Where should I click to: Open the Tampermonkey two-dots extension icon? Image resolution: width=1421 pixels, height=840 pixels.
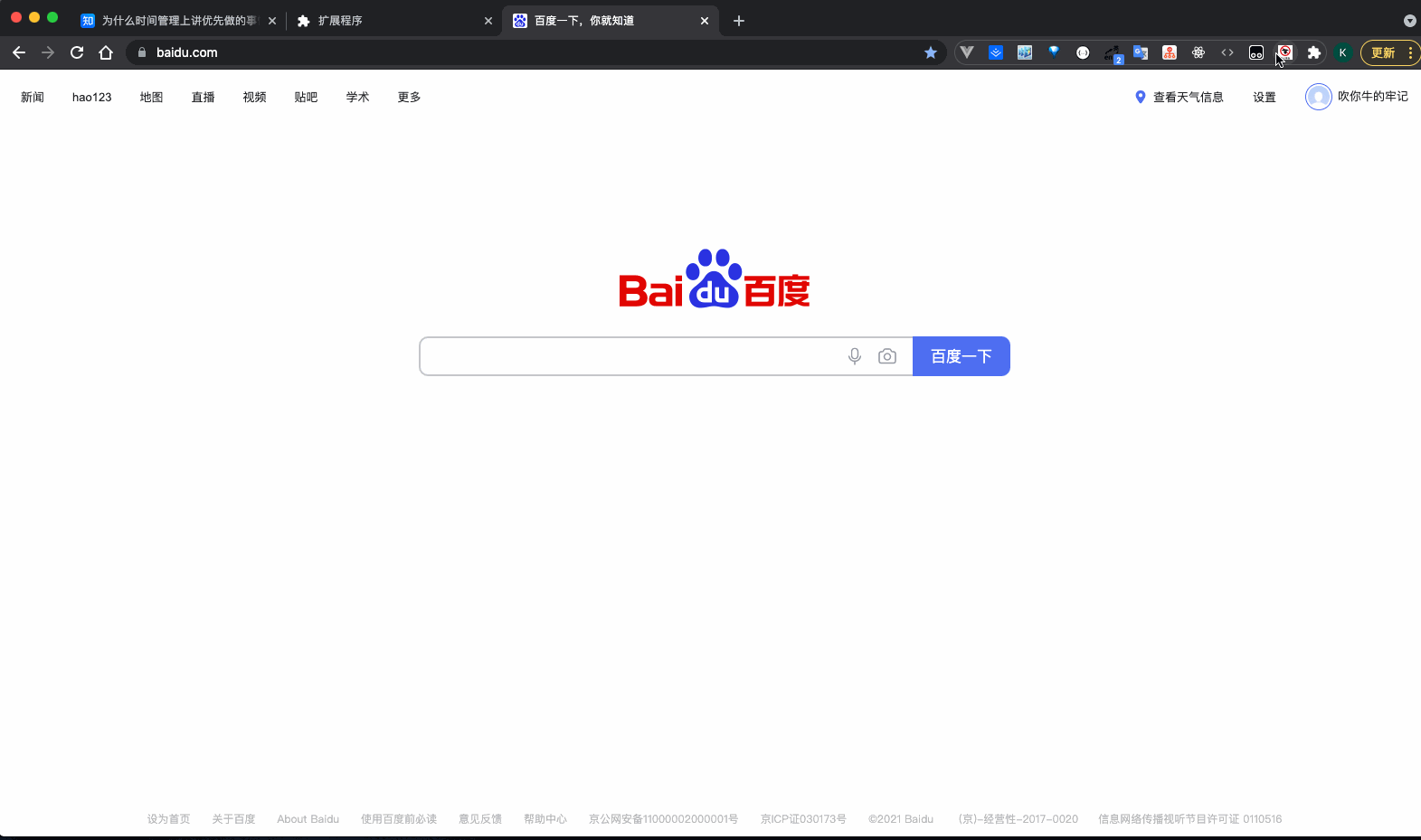click(x=1256, y=52)
